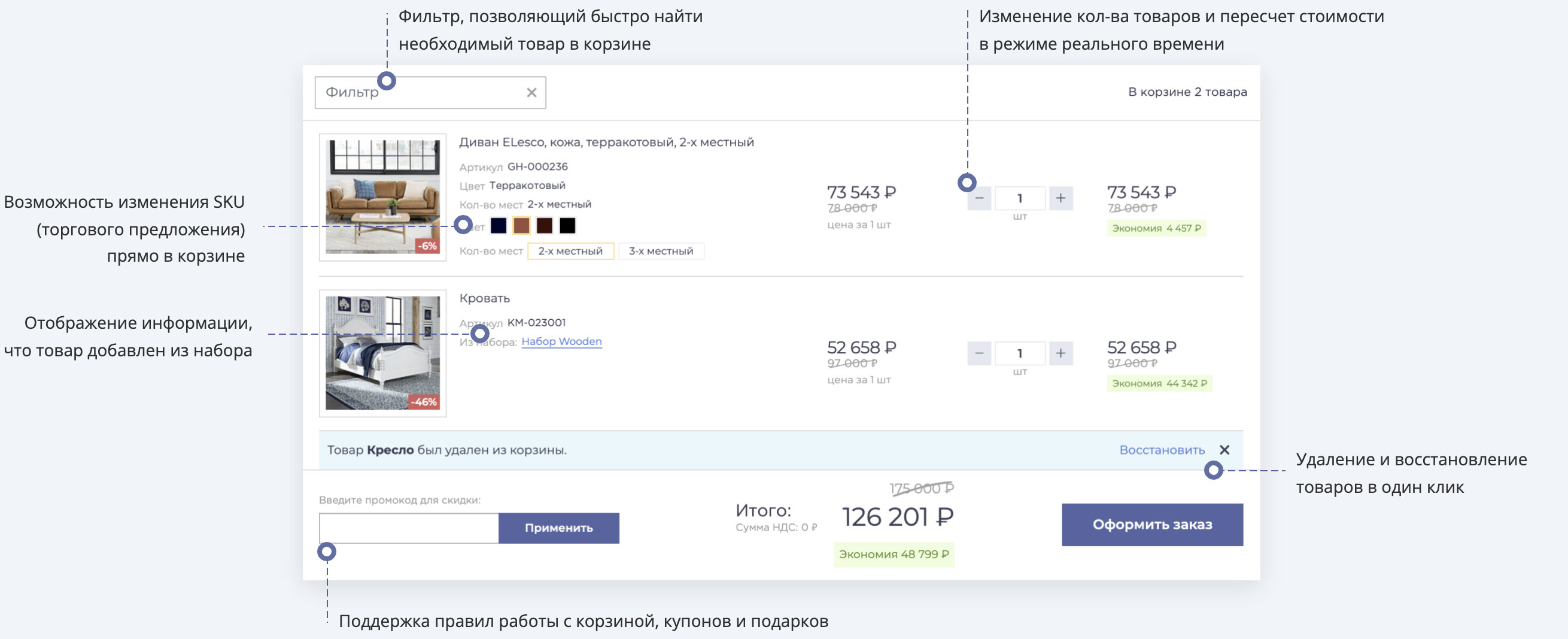Increase the Кровать quantity with plus
Screen dimensions: 1568x639
[1060, 353]
